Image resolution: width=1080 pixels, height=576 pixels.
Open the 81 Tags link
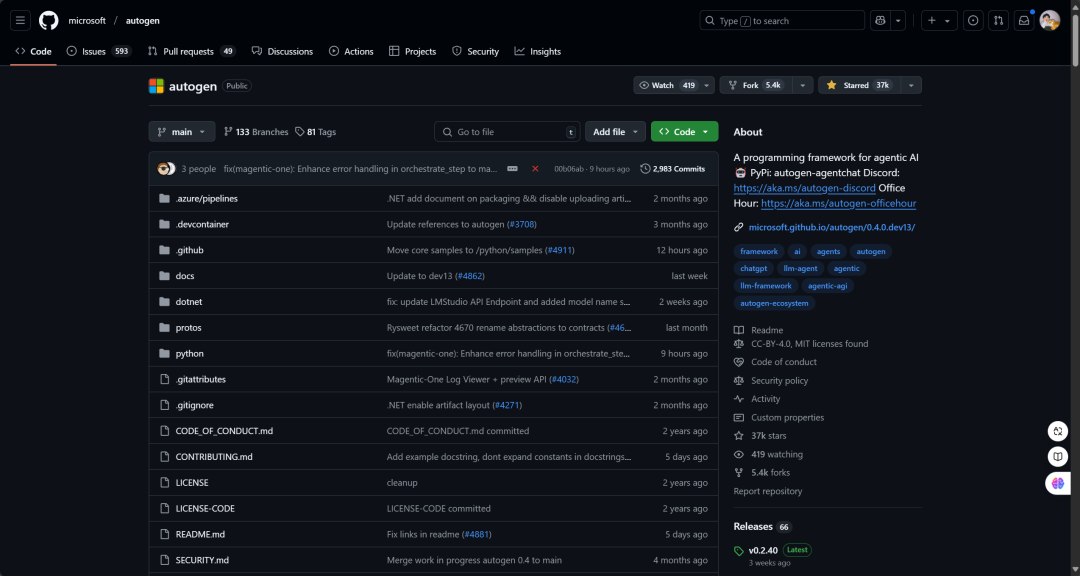(316, 132)
